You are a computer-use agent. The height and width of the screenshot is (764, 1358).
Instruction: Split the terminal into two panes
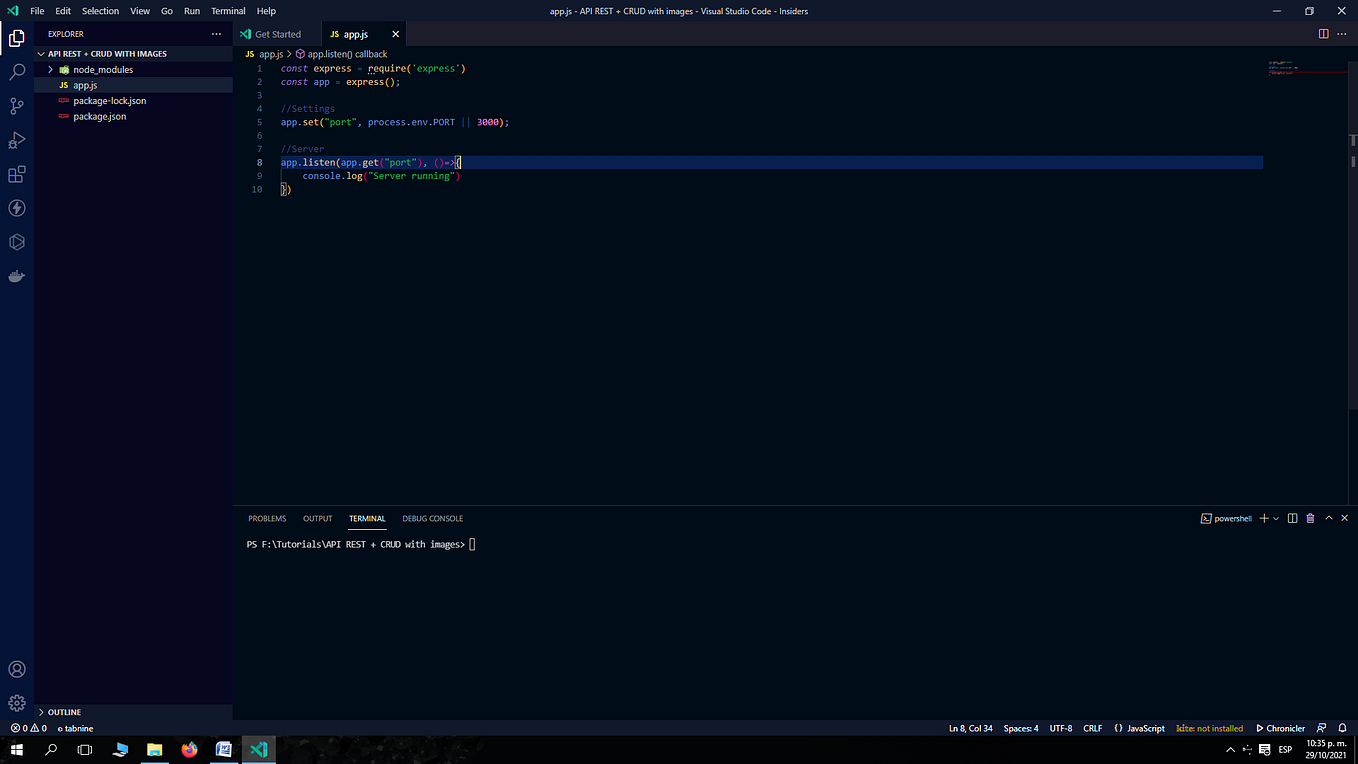tap(1292, 518)
